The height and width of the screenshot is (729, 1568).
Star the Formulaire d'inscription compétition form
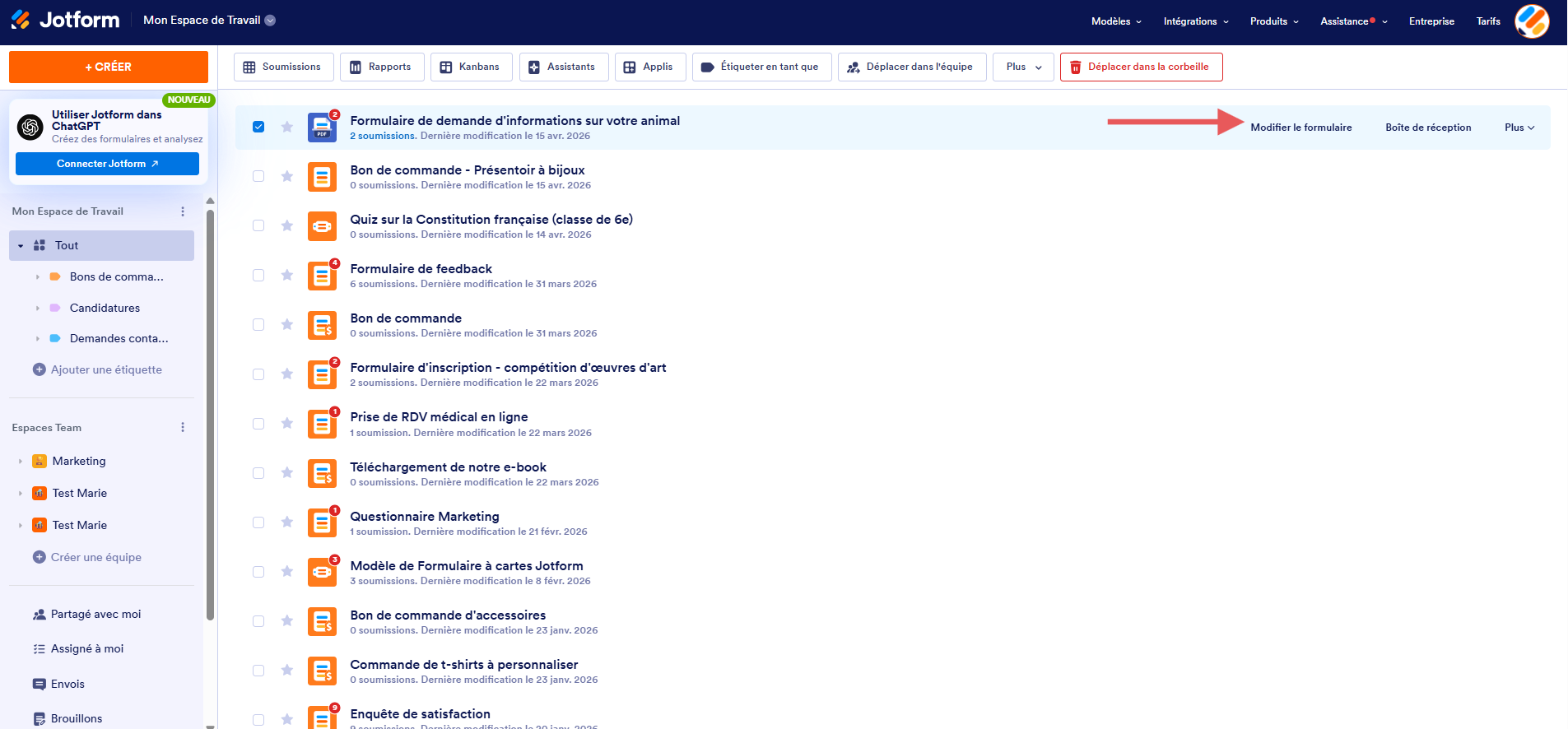[x=287, y=374]
